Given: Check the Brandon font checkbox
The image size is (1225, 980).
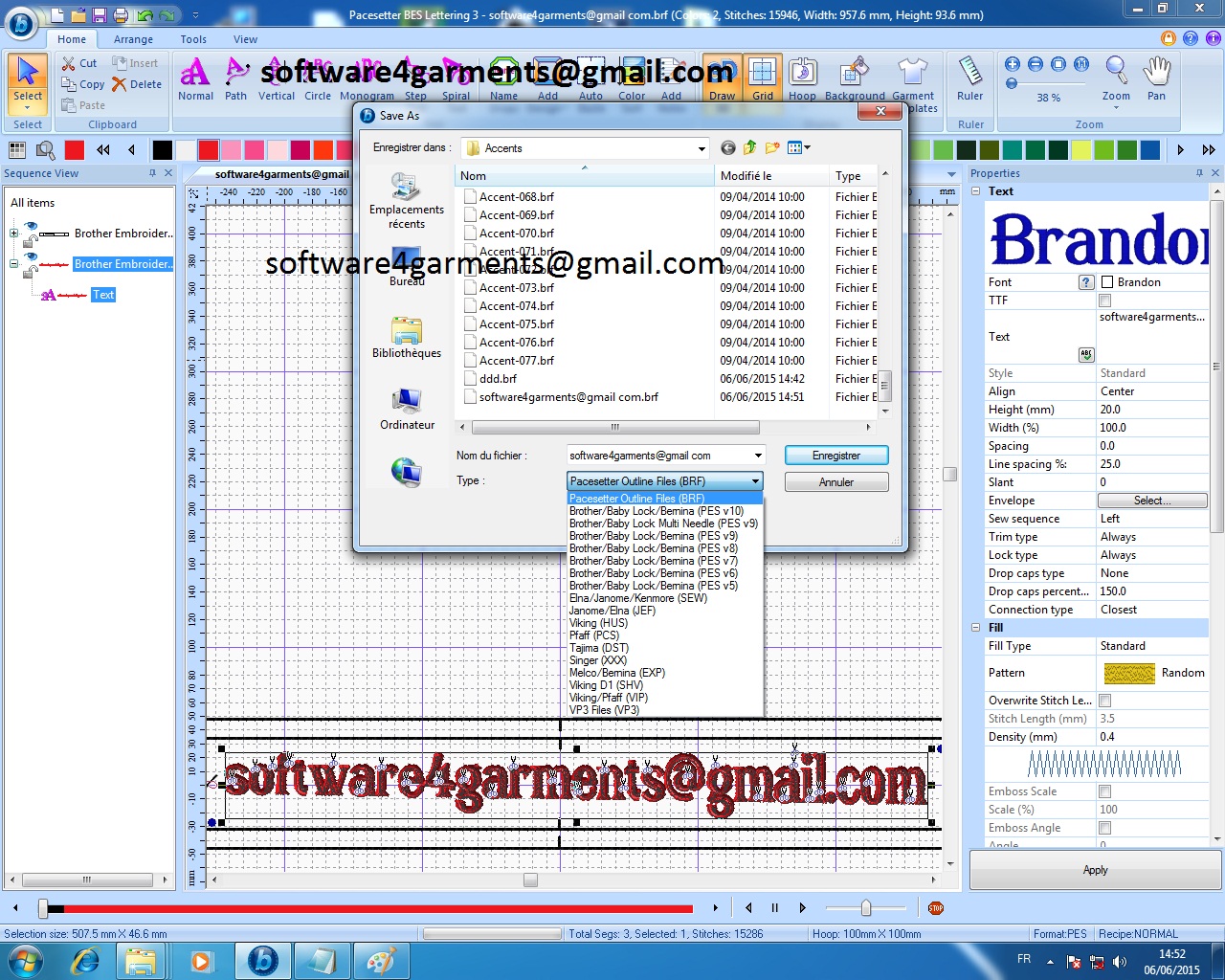Looking at the screenshot, I should tap(1109, 281).
